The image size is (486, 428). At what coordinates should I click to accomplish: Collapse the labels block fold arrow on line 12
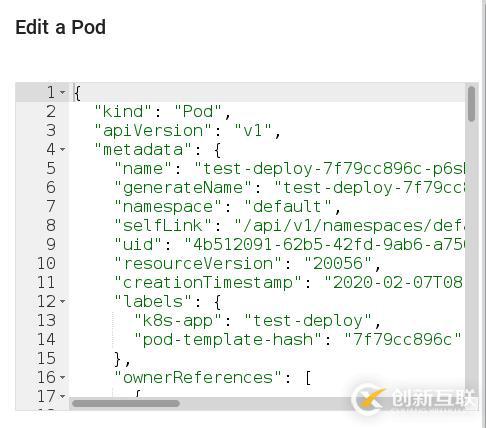(x=63, y=301)
